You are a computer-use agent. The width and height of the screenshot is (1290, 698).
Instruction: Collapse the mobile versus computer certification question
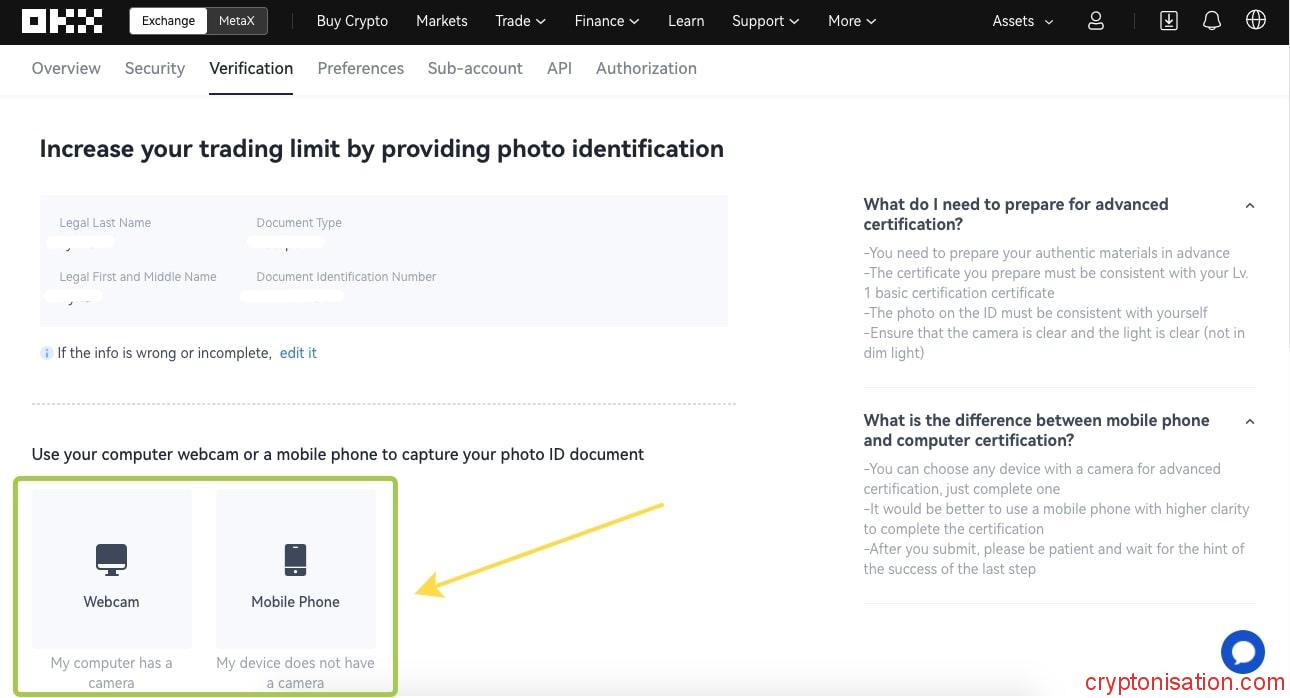coord(1249,421)
